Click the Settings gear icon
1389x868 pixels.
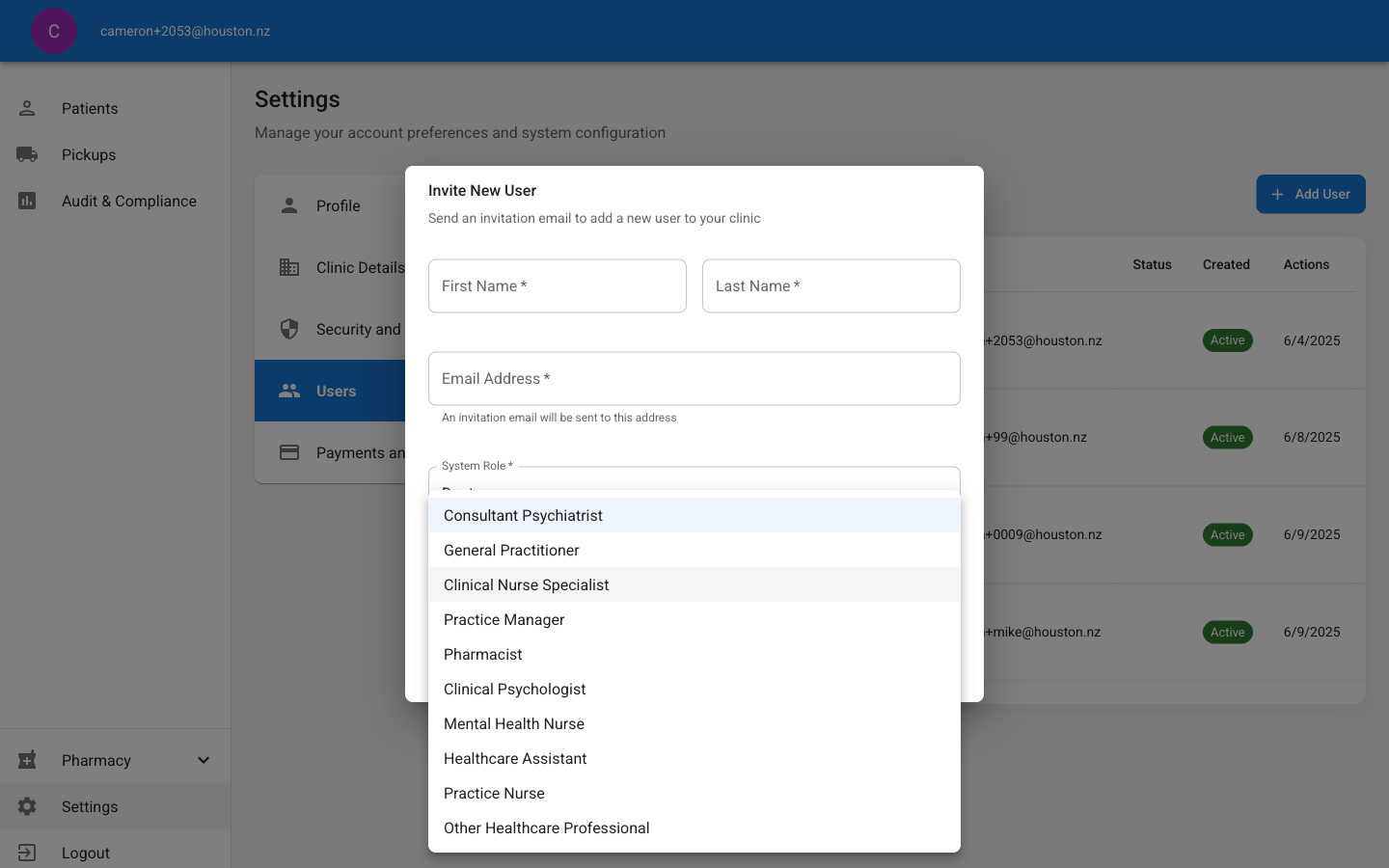[x=27, y=806]
